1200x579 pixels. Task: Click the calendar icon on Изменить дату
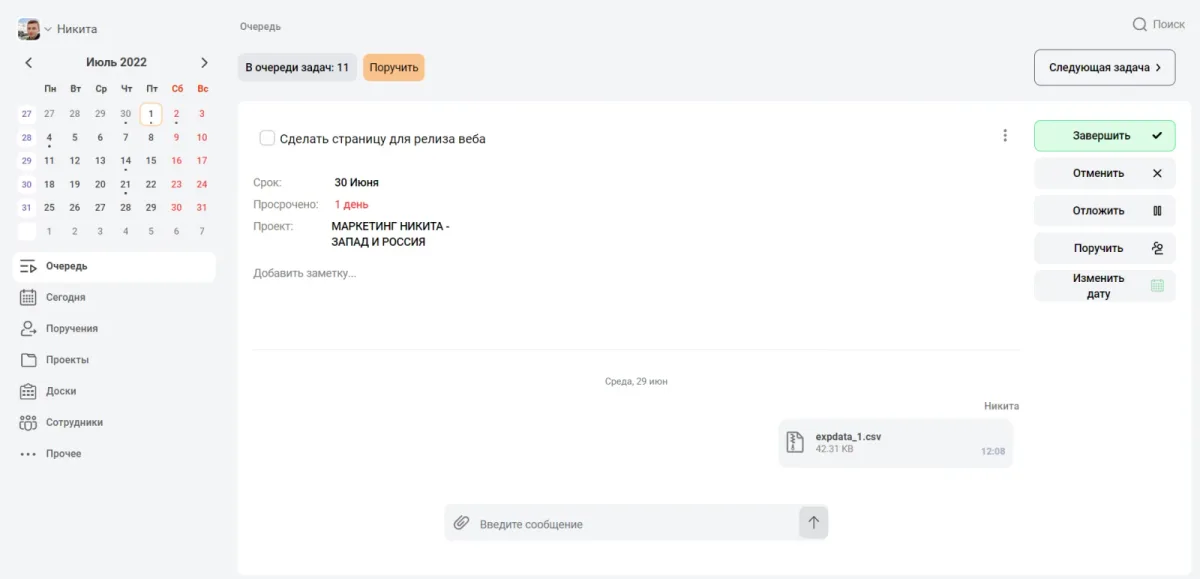(1158, 285)
